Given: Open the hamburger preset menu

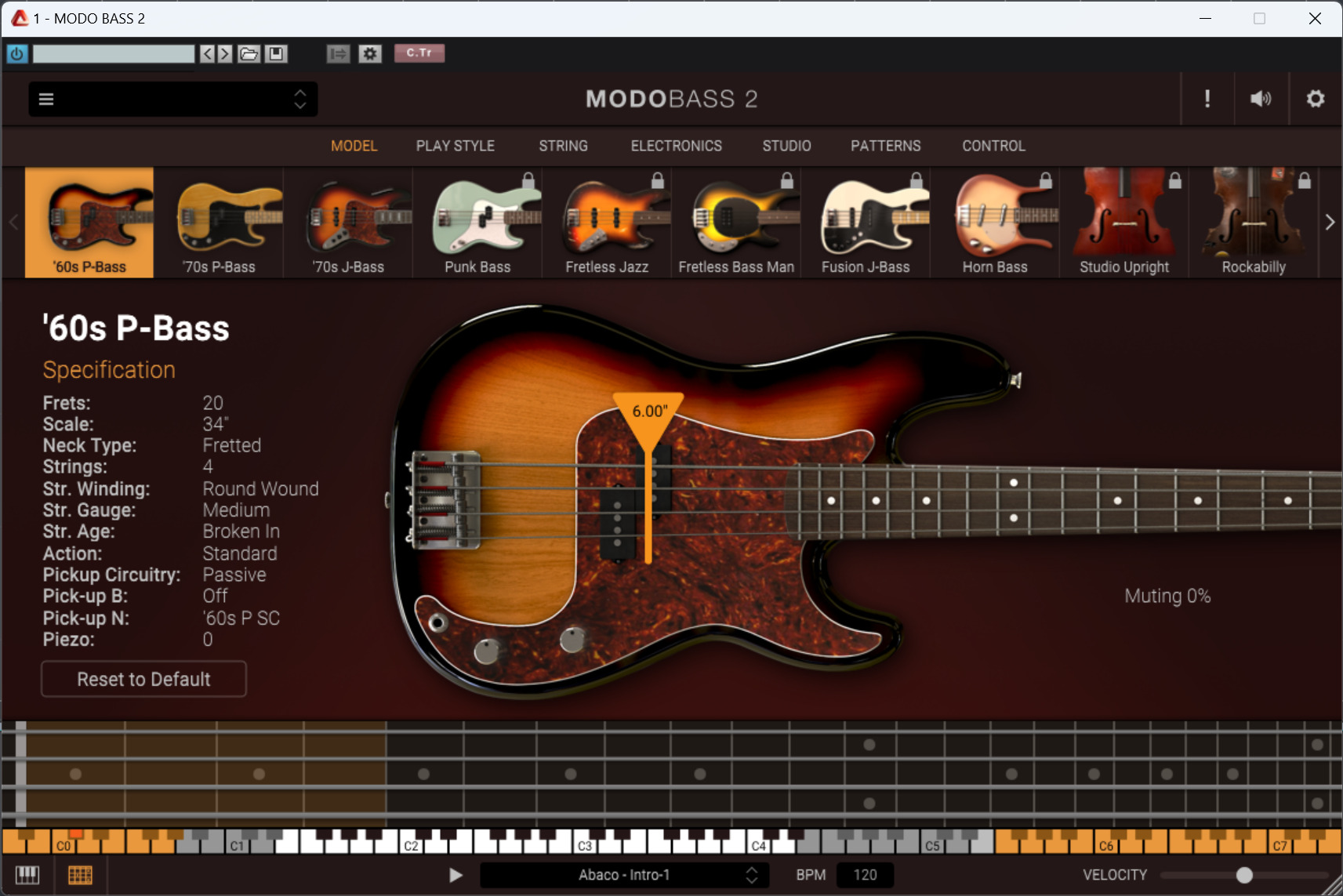Looking at the screenshot, I should pos(46,99).
